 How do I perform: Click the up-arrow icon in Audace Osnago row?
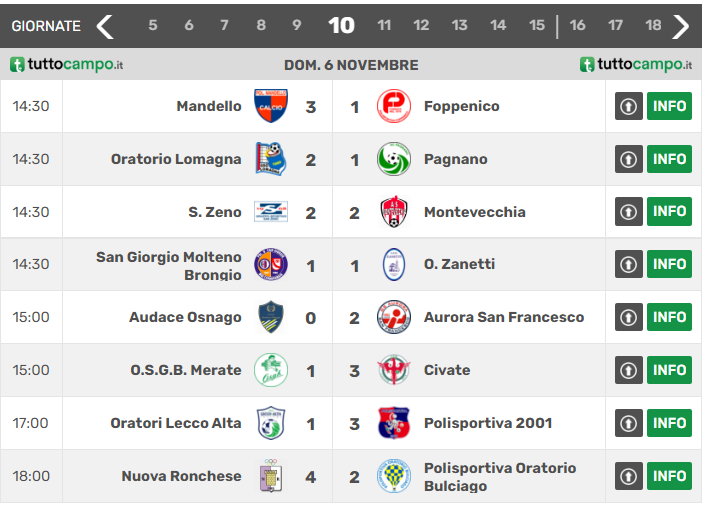pos(628,317)
